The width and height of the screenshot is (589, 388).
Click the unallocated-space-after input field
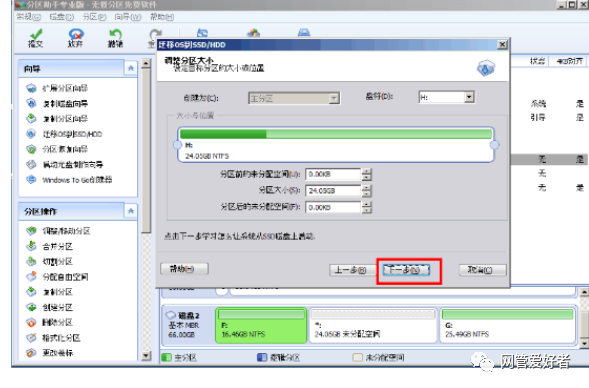(x=333, y=207)
